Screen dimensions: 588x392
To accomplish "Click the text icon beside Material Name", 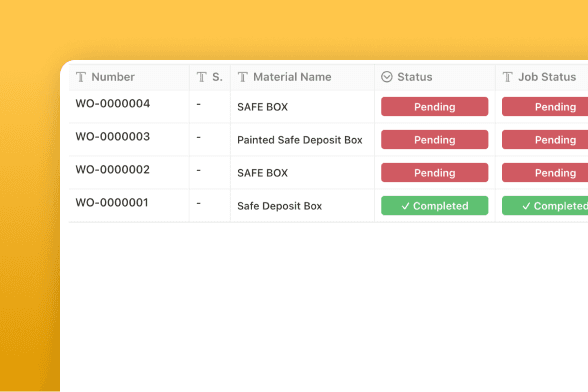I will [x=243, y=77].
